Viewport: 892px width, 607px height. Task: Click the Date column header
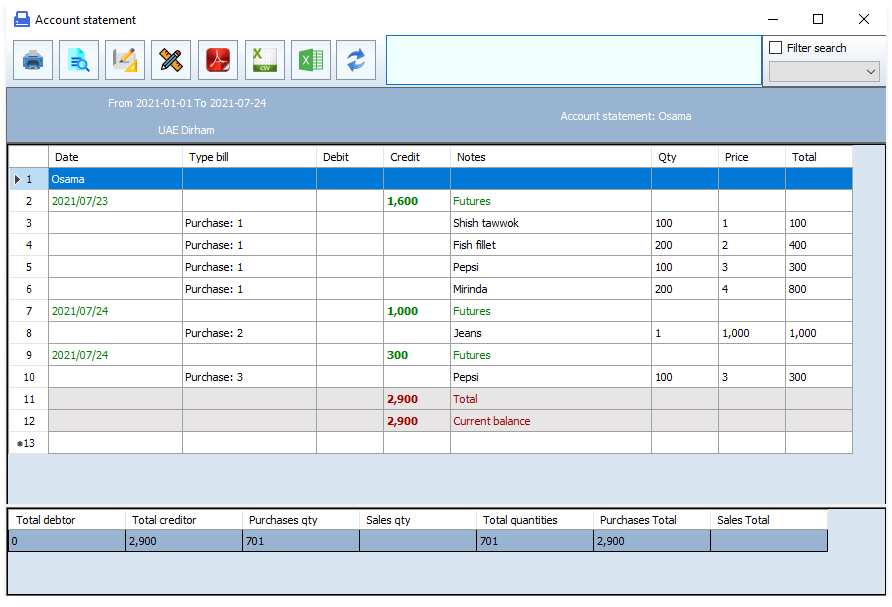tap(115, 157)
